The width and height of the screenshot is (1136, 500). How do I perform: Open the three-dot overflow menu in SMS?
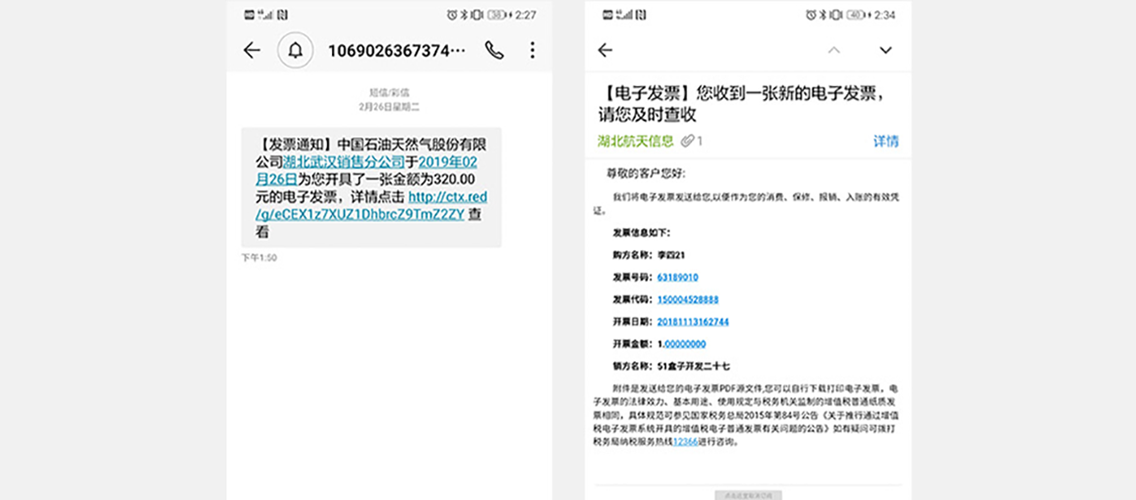(532, 50)
